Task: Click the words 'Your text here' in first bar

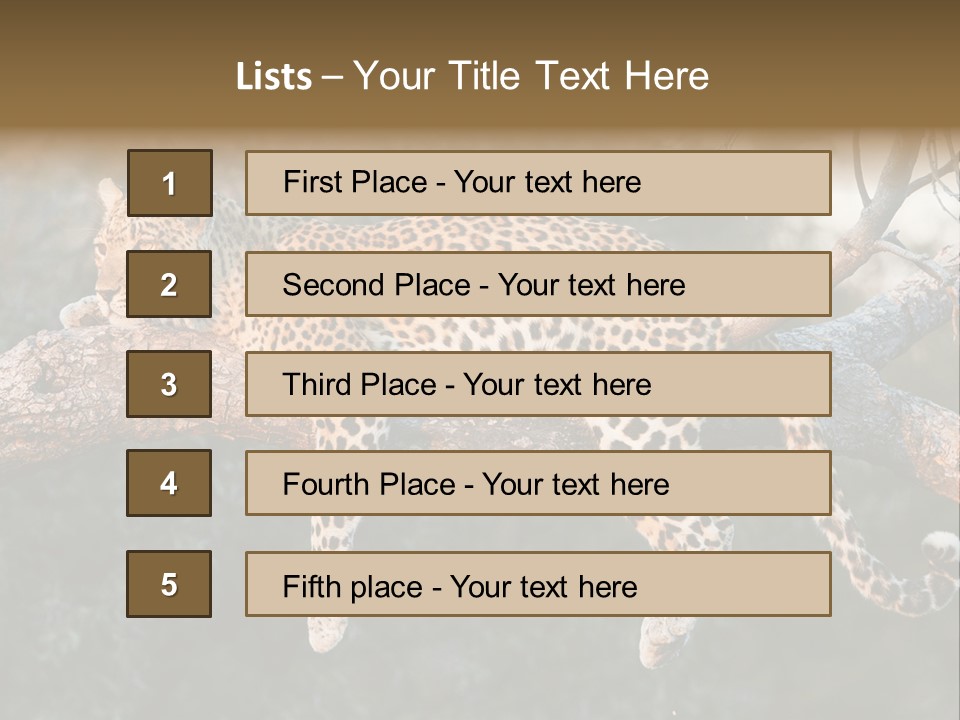Action: click(x=547, y=183)
